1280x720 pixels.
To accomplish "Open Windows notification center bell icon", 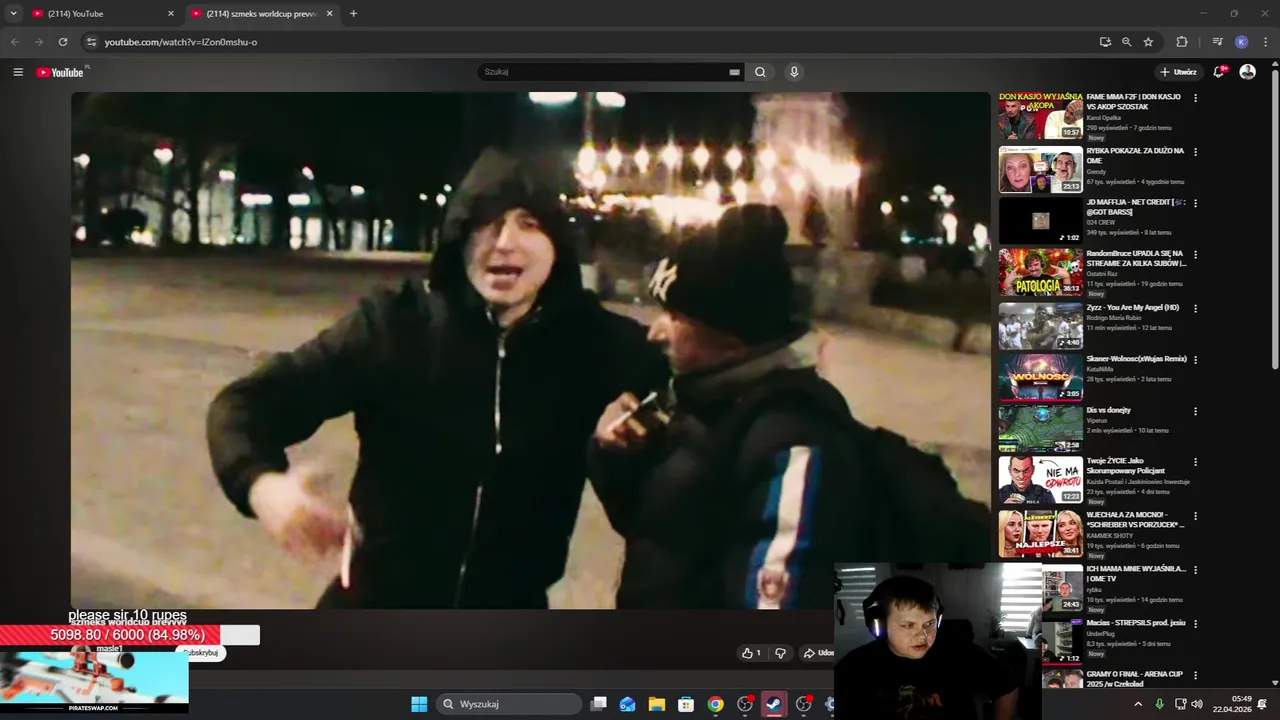I will 1263,704.
